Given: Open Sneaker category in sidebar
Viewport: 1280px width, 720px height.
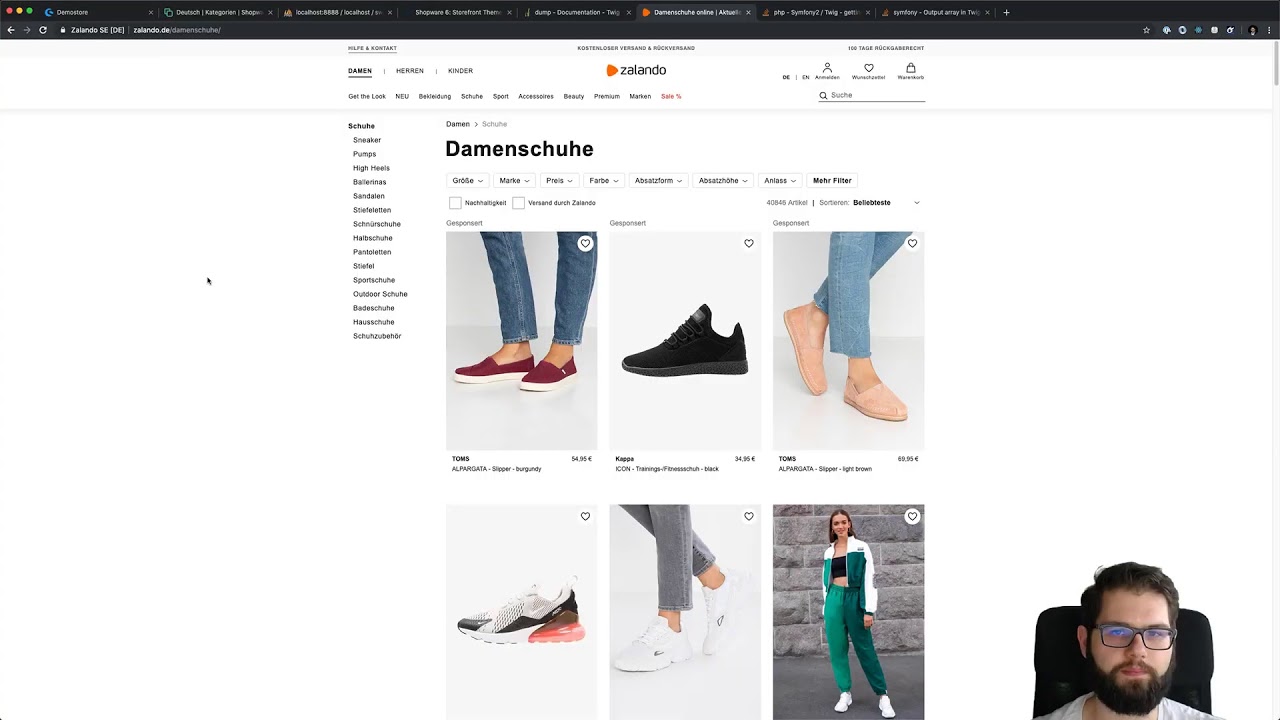Looking at the screenshot, I should tap(367, 140).
